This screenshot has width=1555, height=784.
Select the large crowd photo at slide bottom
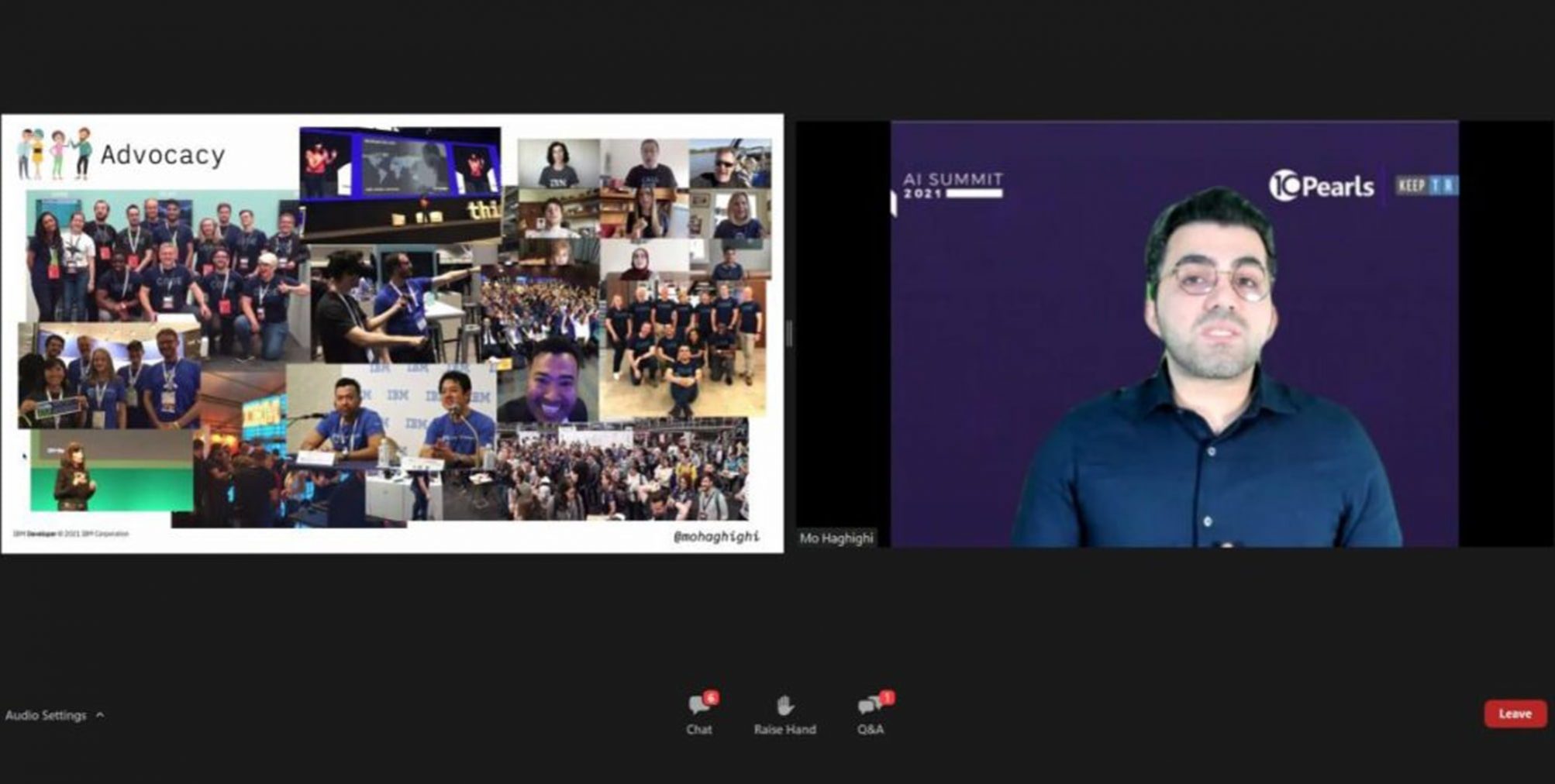[622, 473]
